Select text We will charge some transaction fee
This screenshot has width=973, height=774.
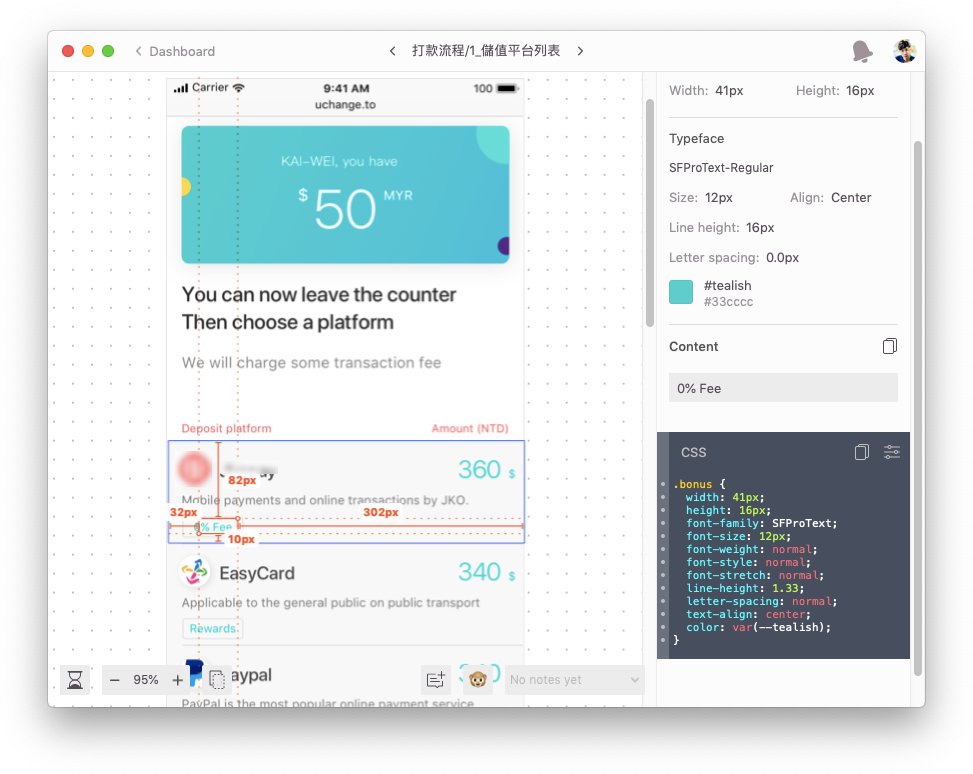coord(312,362)
